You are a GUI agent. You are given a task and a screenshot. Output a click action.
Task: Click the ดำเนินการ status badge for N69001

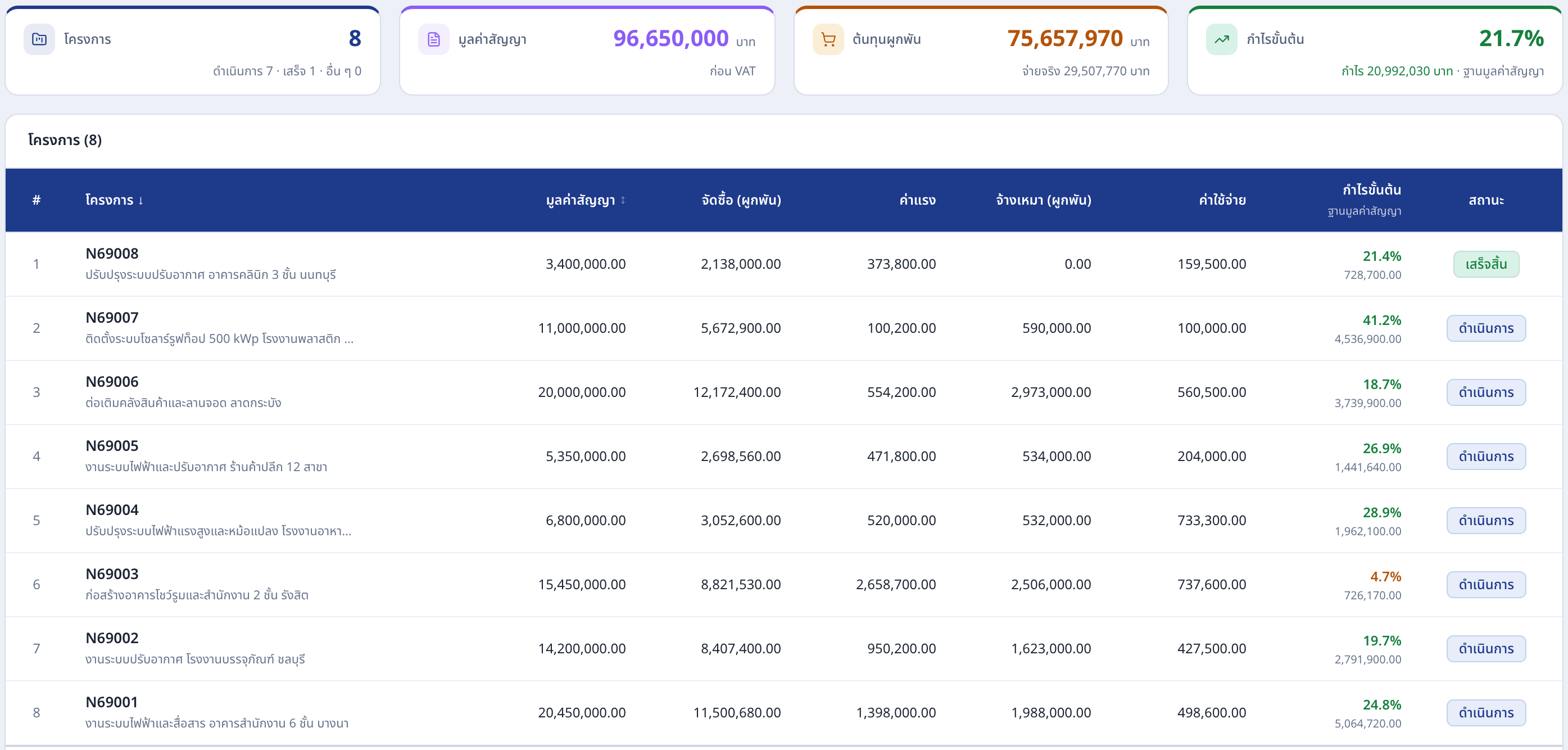[1486, 713]
